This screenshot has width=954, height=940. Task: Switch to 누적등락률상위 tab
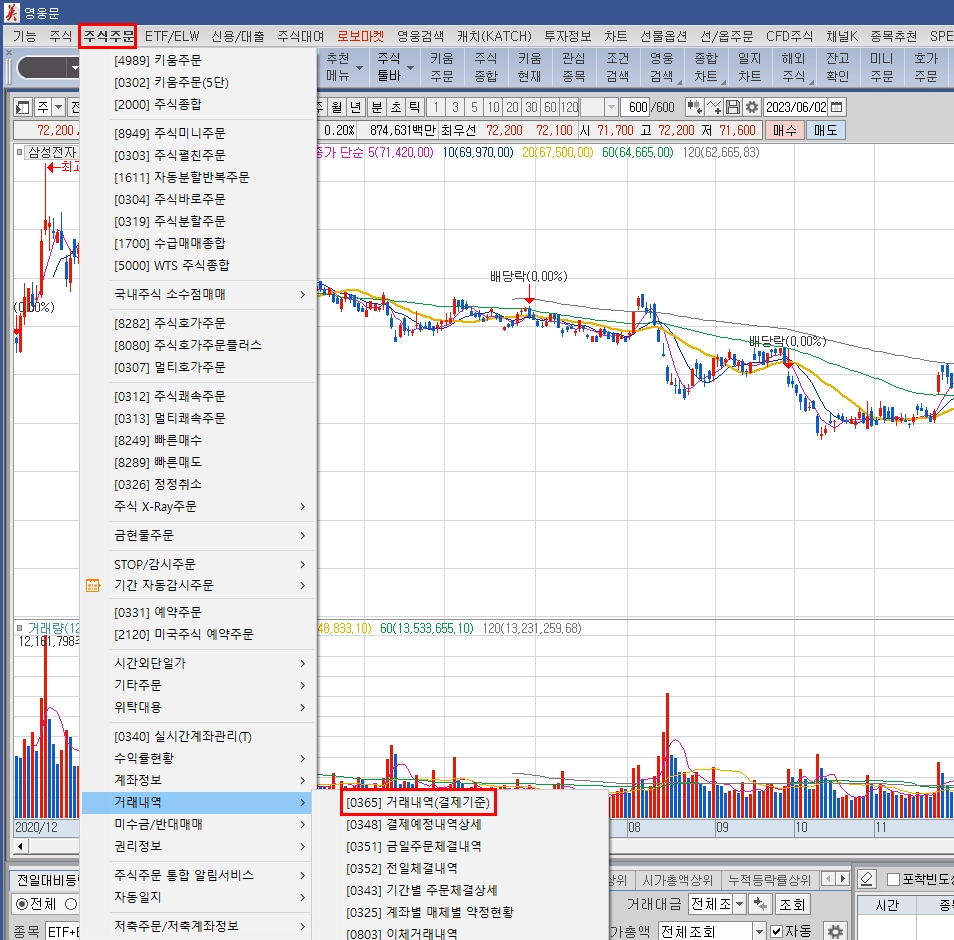click(x=769, y=880)
